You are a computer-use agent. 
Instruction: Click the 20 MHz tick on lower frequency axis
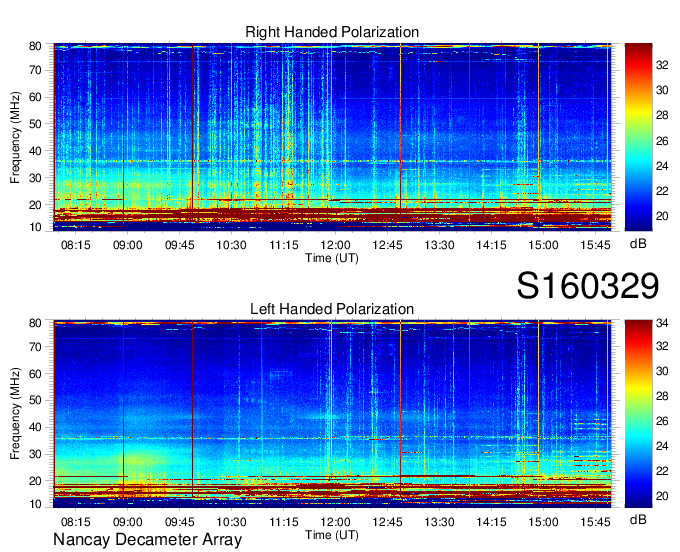[35, 481]
